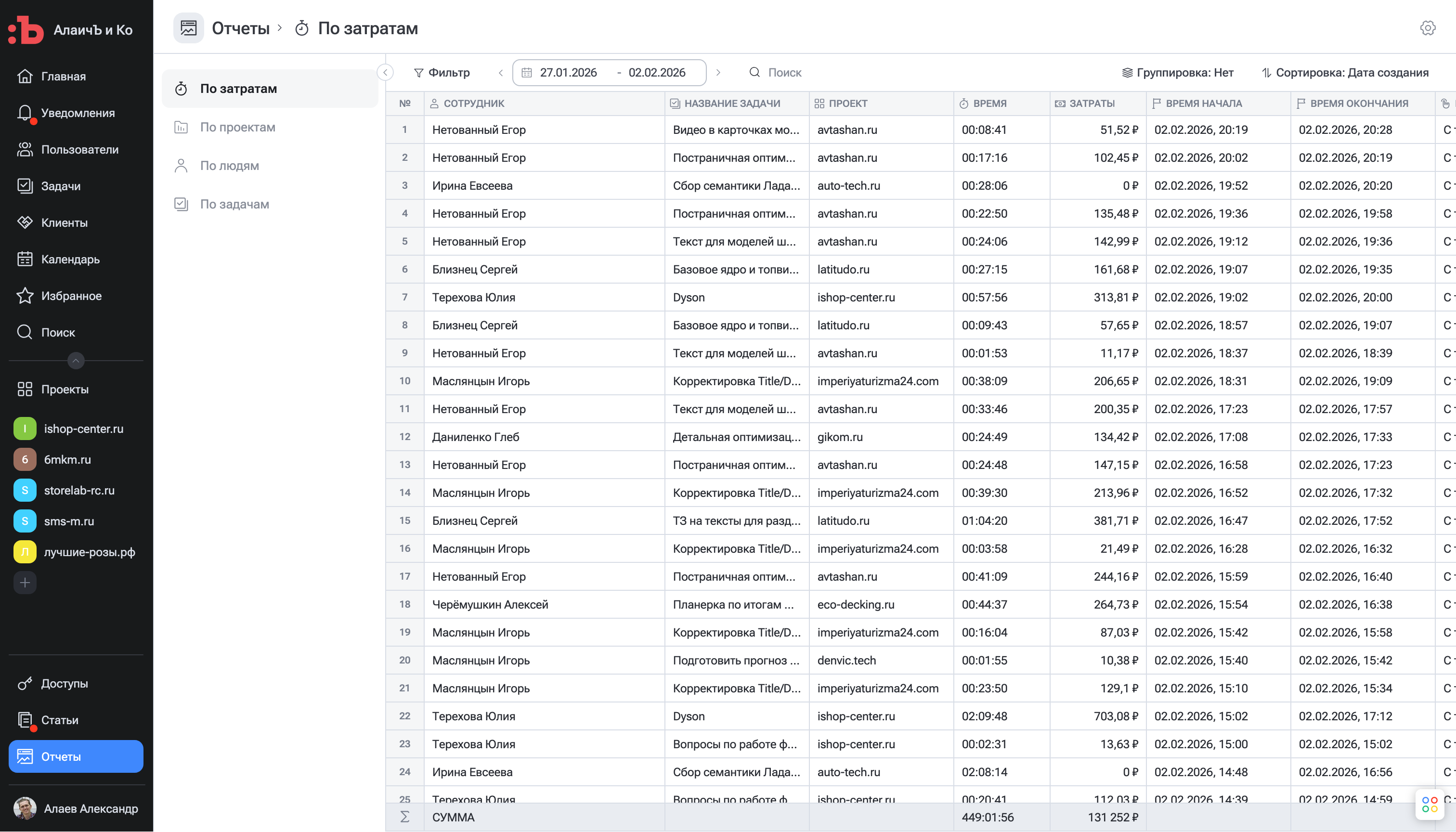This screenshot has height=832, width=1456.
Task: Collapse the reports side panel chevron
Action: (x=385, y=73)
